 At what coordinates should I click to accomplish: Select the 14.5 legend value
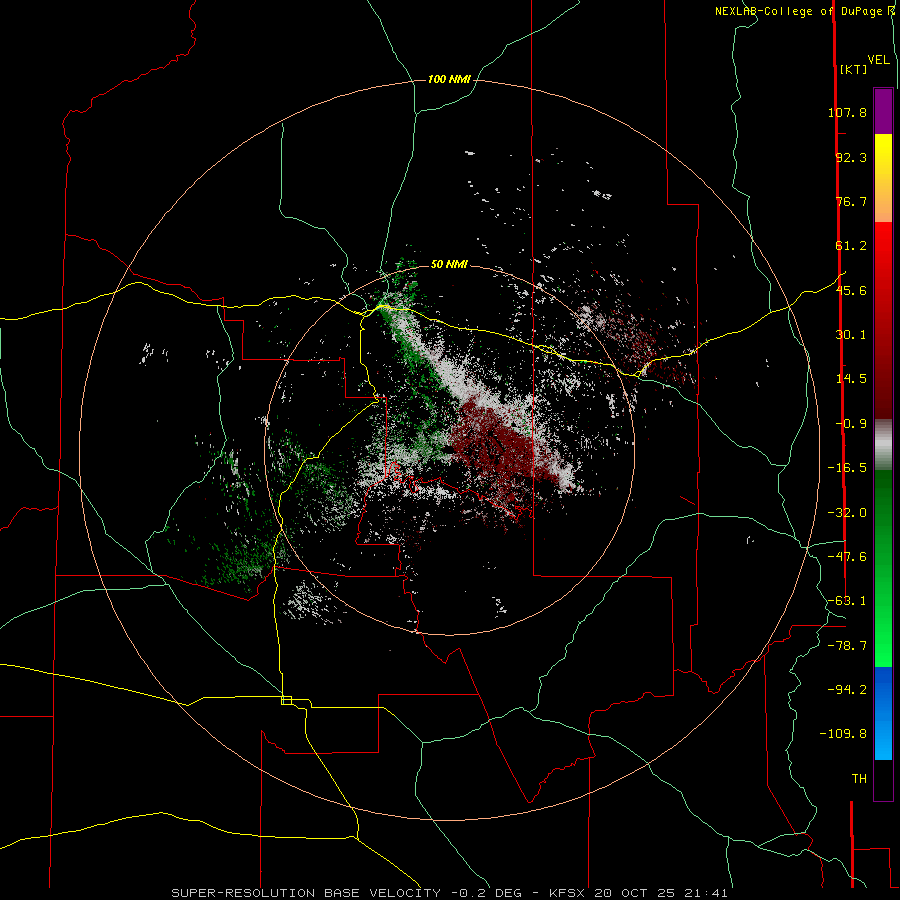(851, 379)
